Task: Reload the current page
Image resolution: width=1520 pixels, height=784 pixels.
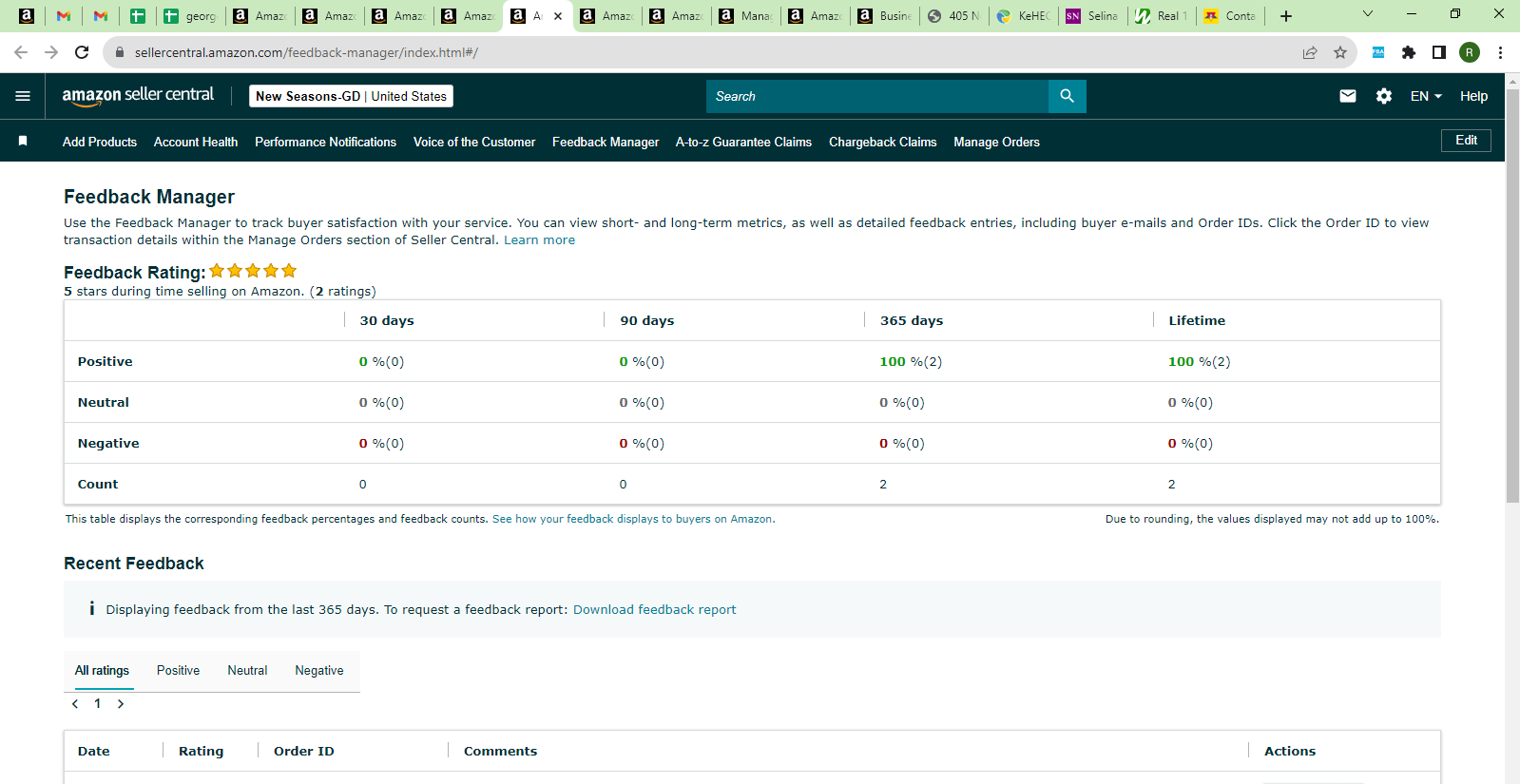Action: pyautogui.click(x=82, y=52)
